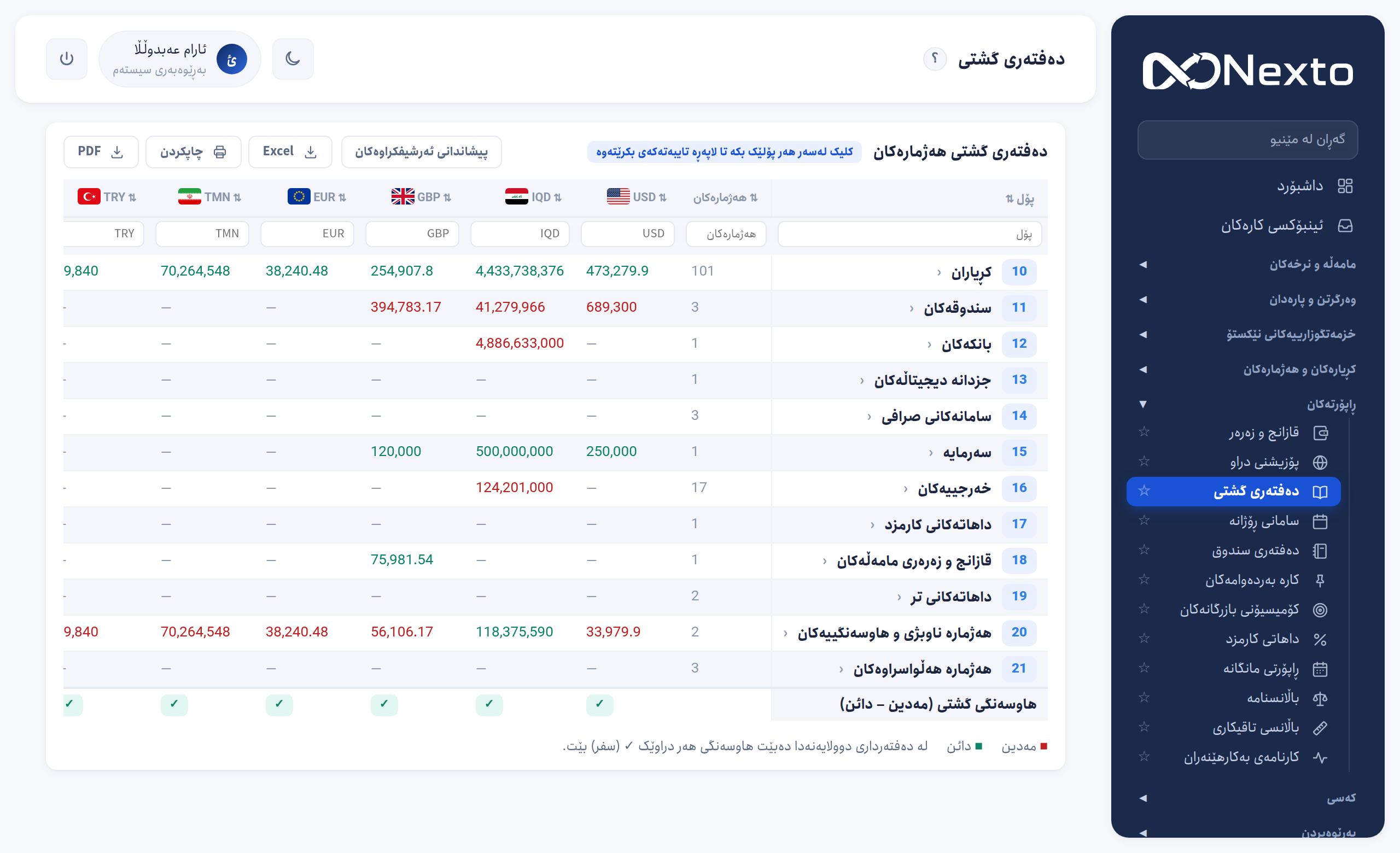This screenshot has width=1400, height=853.
Task: Click the گەڕان لە مێنیو search field
Action: (x=1248, y=139)
